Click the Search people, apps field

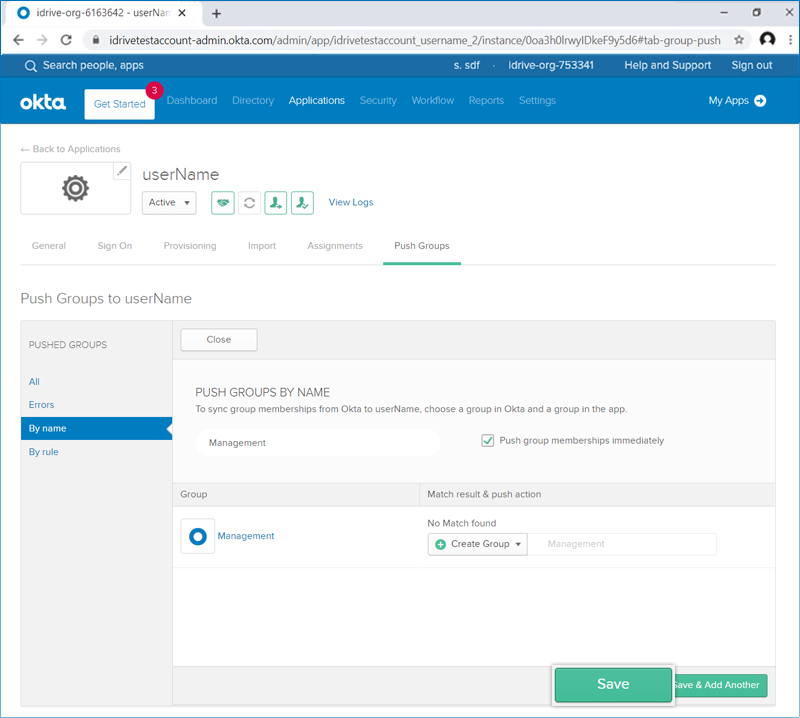point(93,65)
